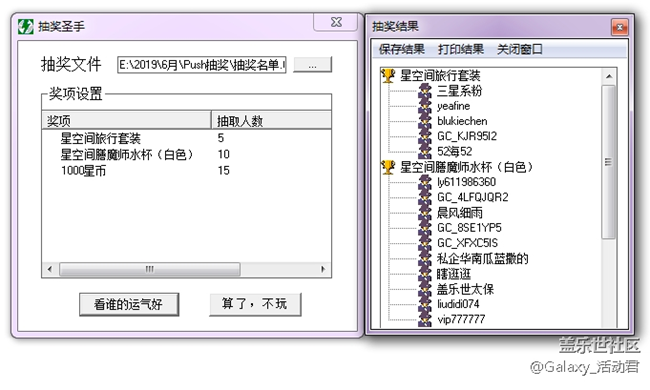This screenshot has height=390, width=650.
Task: Click avatar icon next to liudidi074
Action: (x=425, y=304)
